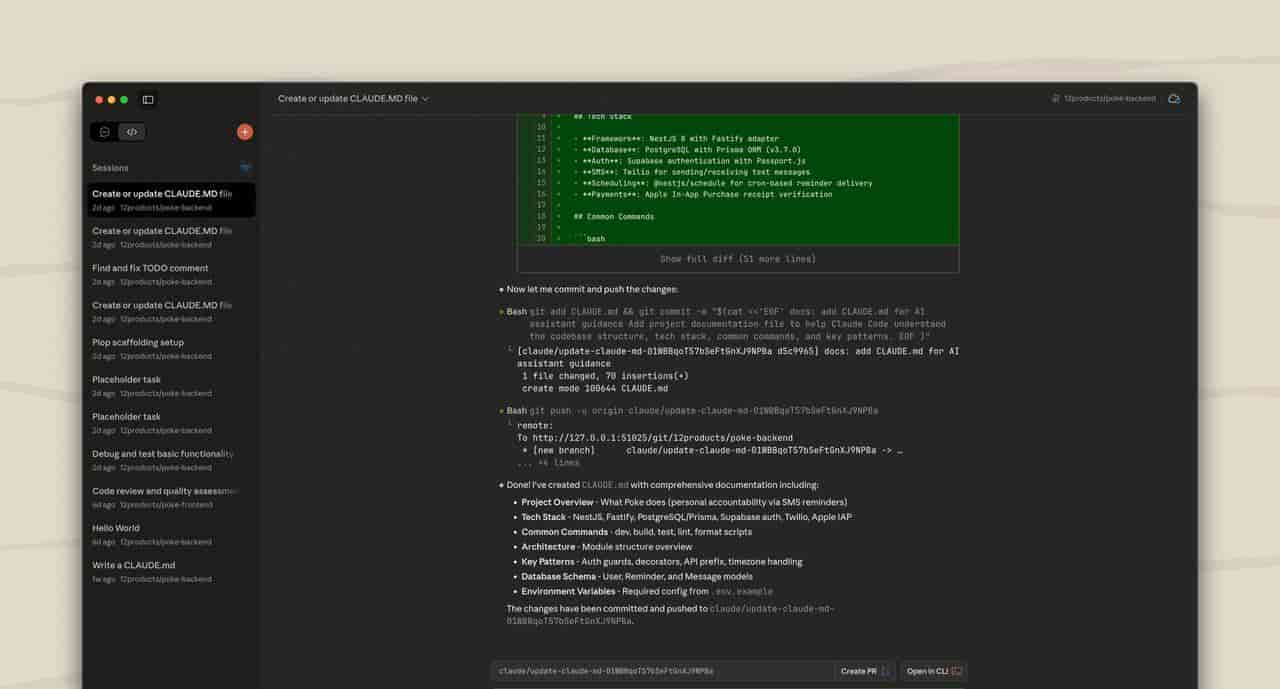1280x689 pixels.
Task: Click the '## Common Commands' diff line
Action: (613, 217)
